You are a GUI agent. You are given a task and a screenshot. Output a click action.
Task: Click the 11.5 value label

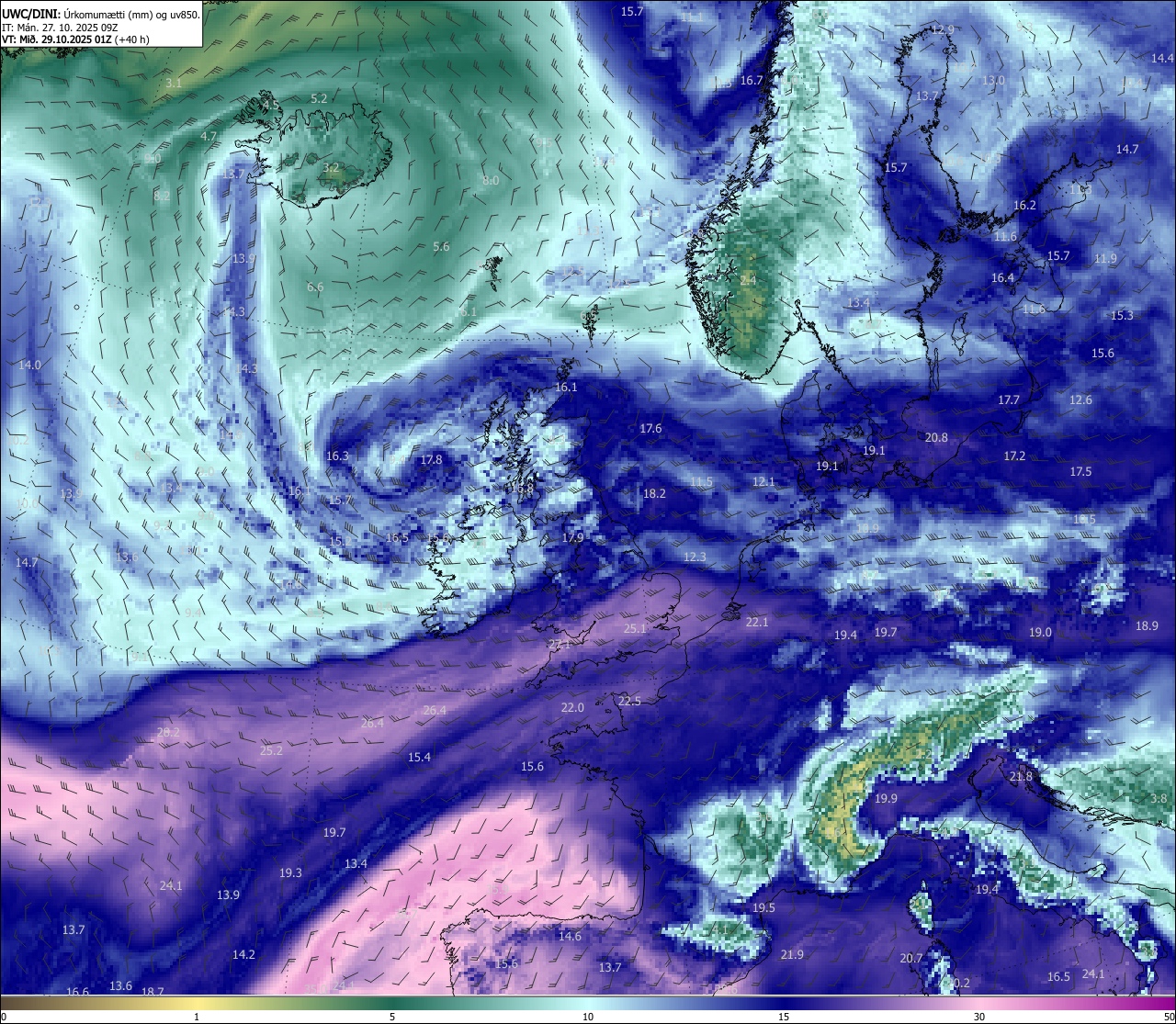(701, 482)
